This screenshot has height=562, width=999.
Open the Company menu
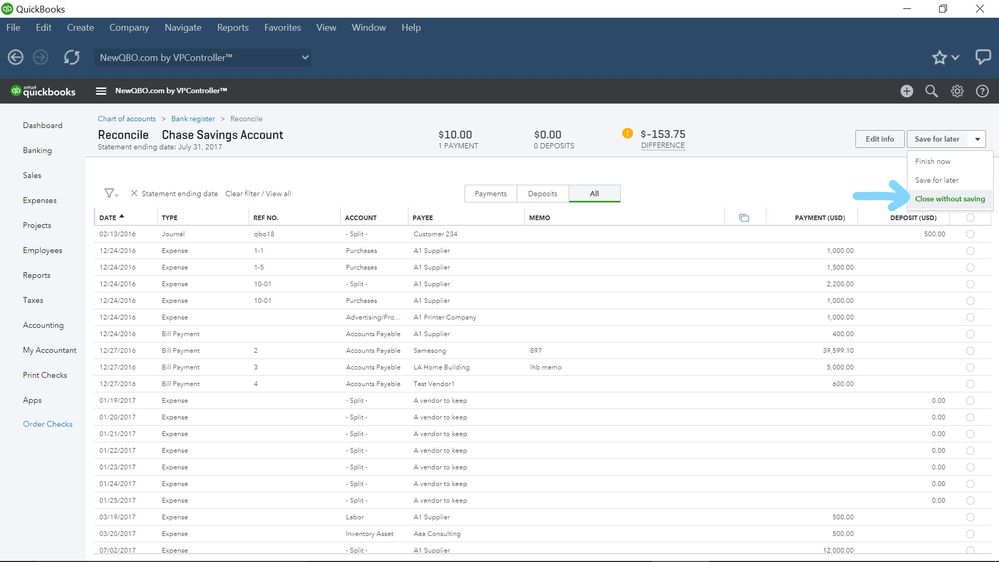click(129, 27)
